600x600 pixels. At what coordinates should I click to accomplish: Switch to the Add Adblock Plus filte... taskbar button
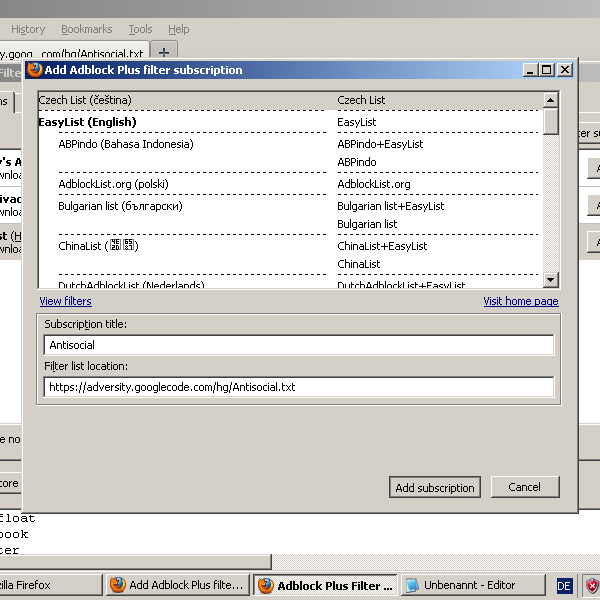(178, 585)
